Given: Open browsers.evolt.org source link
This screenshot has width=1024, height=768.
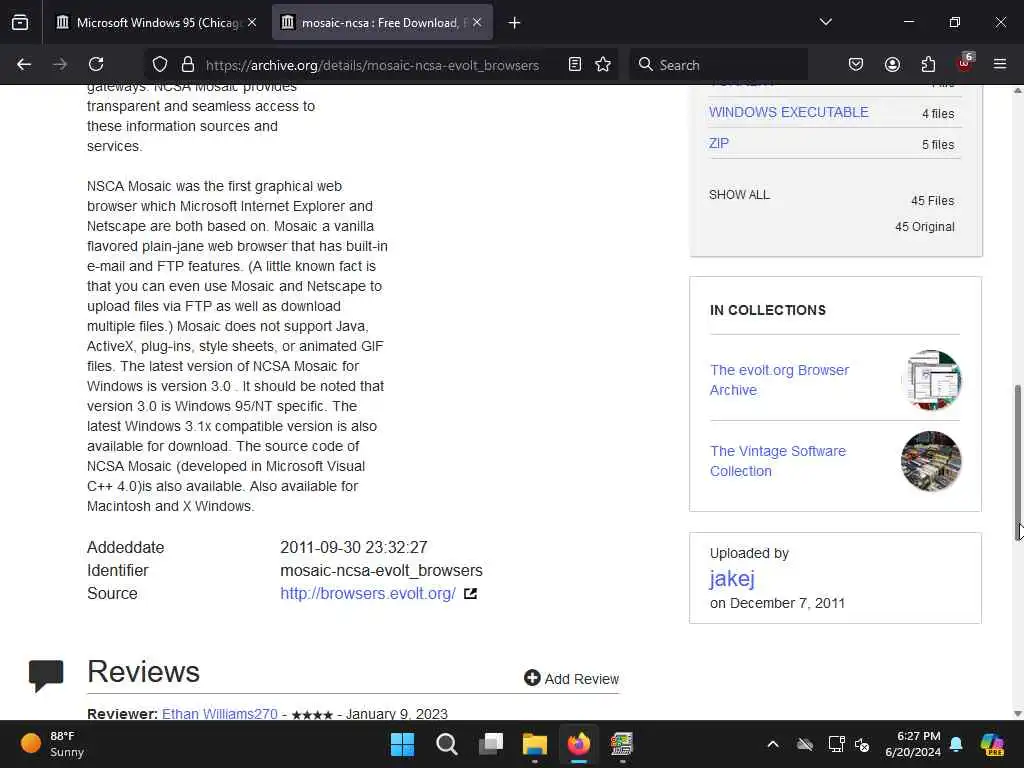Looking at the screenshot, I should point(368,594).
